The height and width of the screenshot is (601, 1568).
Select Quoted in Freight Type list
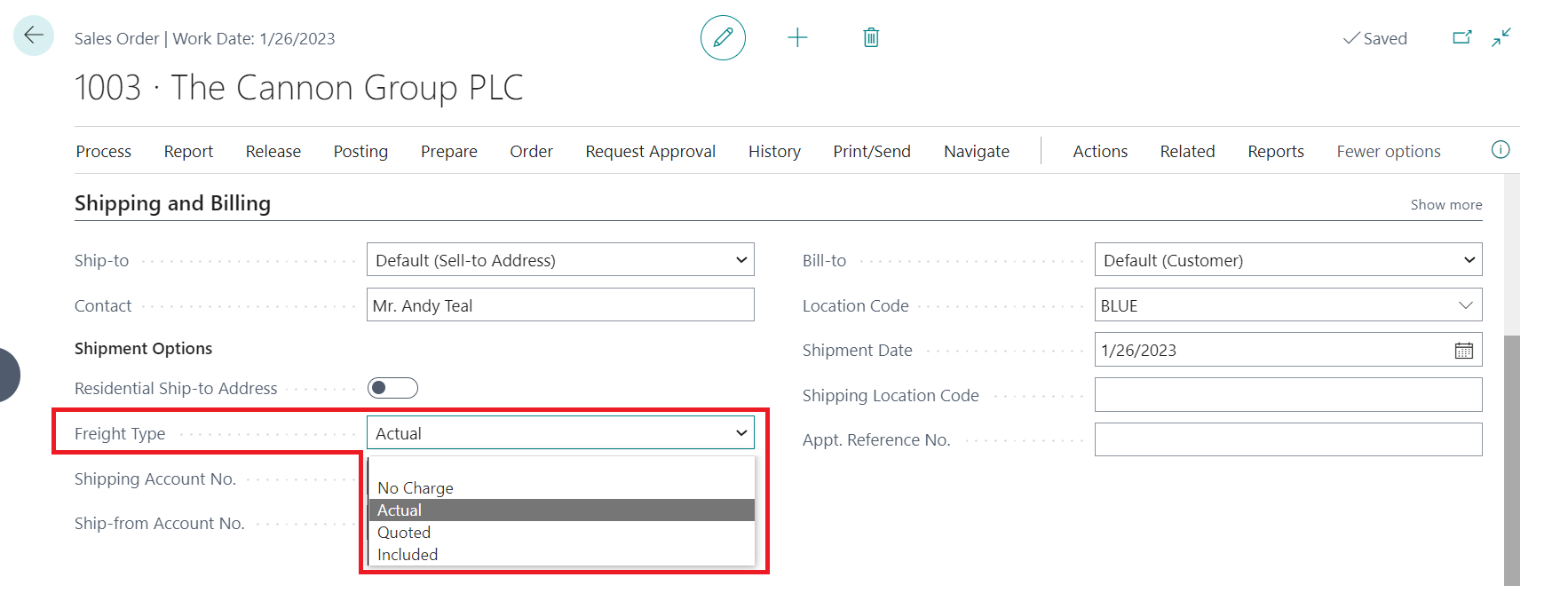[x=404, y=533]
